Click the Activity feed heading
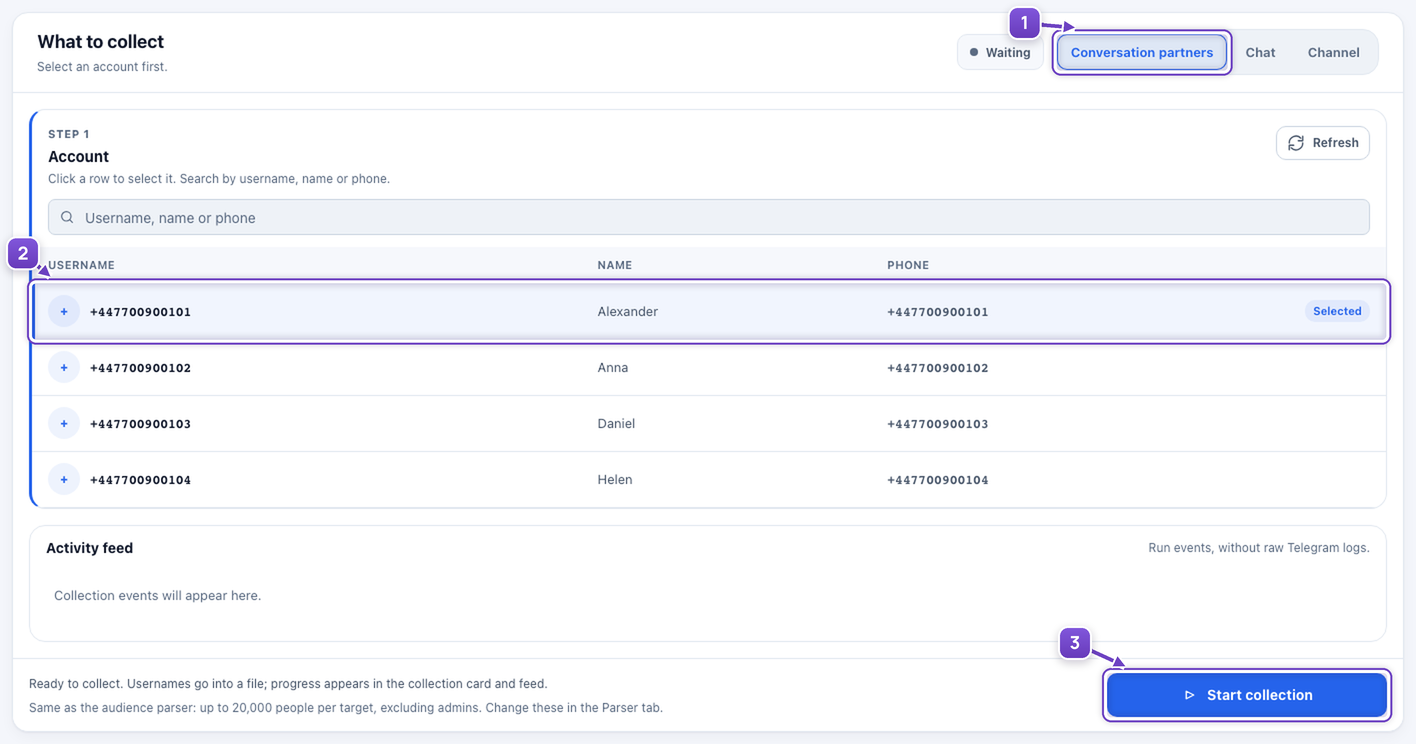Screen dimensions: 1416x744 (x=90, y=548)
